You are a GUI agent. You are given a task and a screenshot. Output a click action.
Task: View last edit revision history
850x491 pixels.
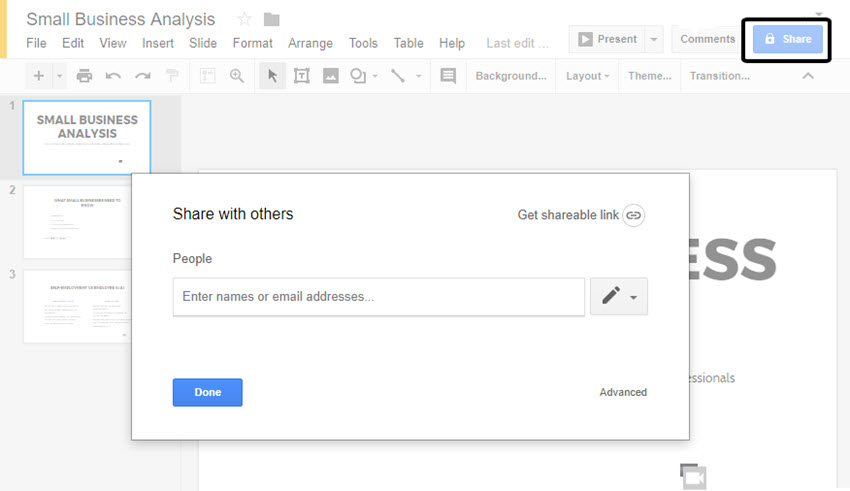[x=517, y=43]
